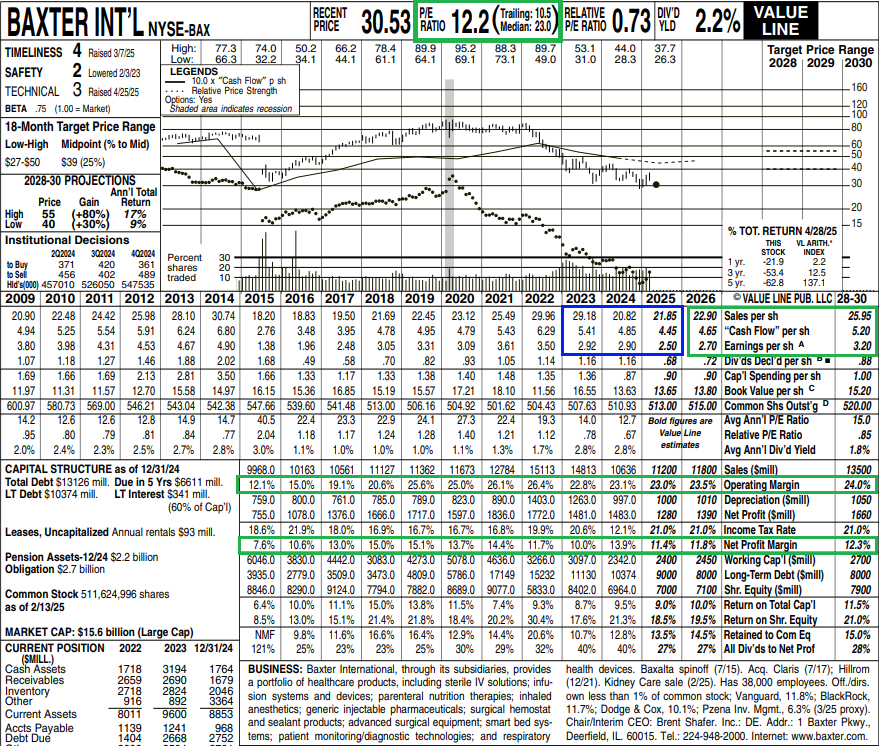Select the Net Profit Margin row label
The image size is (879, 746).
761,545
